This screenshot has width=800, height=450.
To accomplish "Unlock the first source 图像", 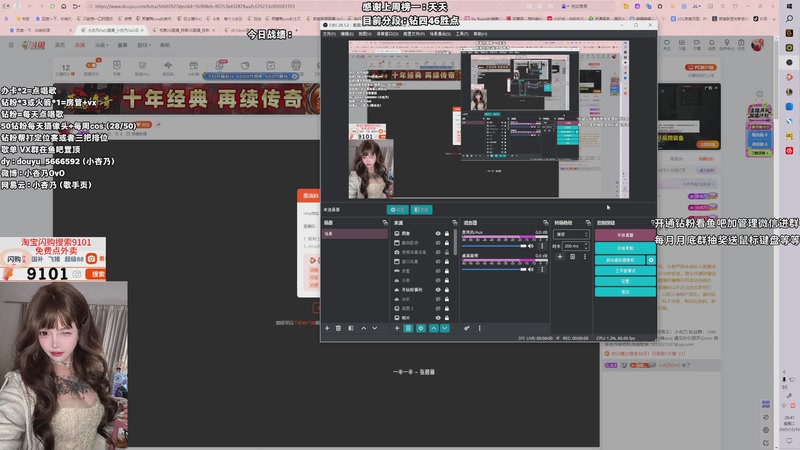I will (x=447, y=233).
